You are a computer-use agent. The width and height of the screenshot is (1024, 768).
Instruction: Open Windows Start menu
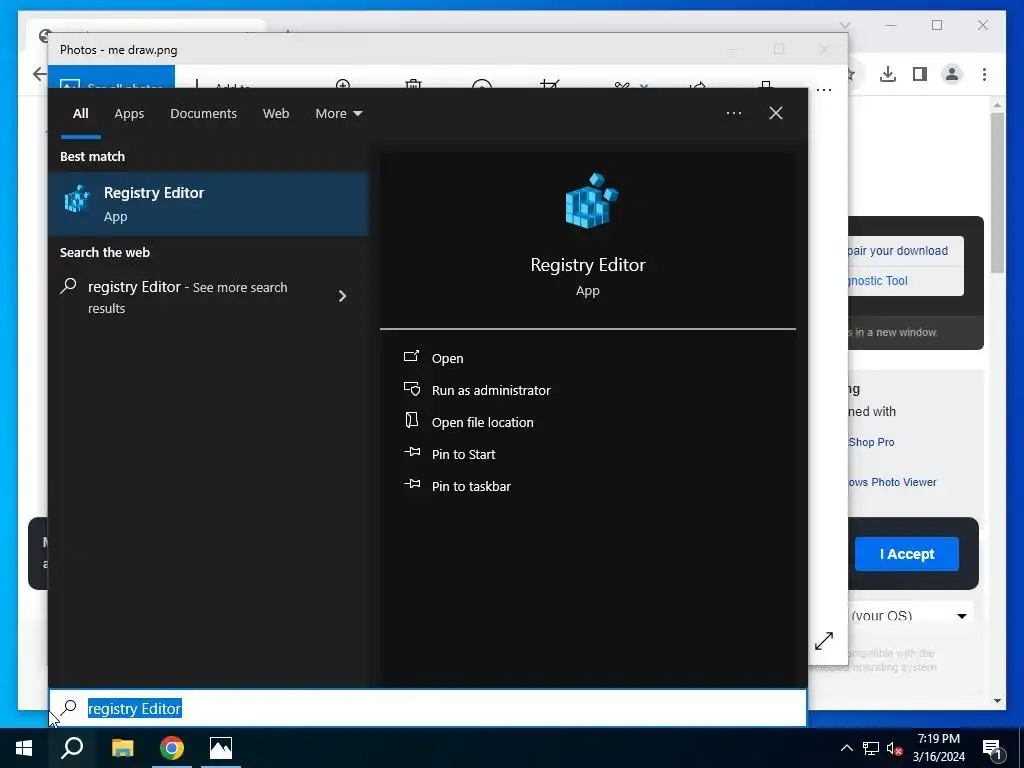[24, 748]
